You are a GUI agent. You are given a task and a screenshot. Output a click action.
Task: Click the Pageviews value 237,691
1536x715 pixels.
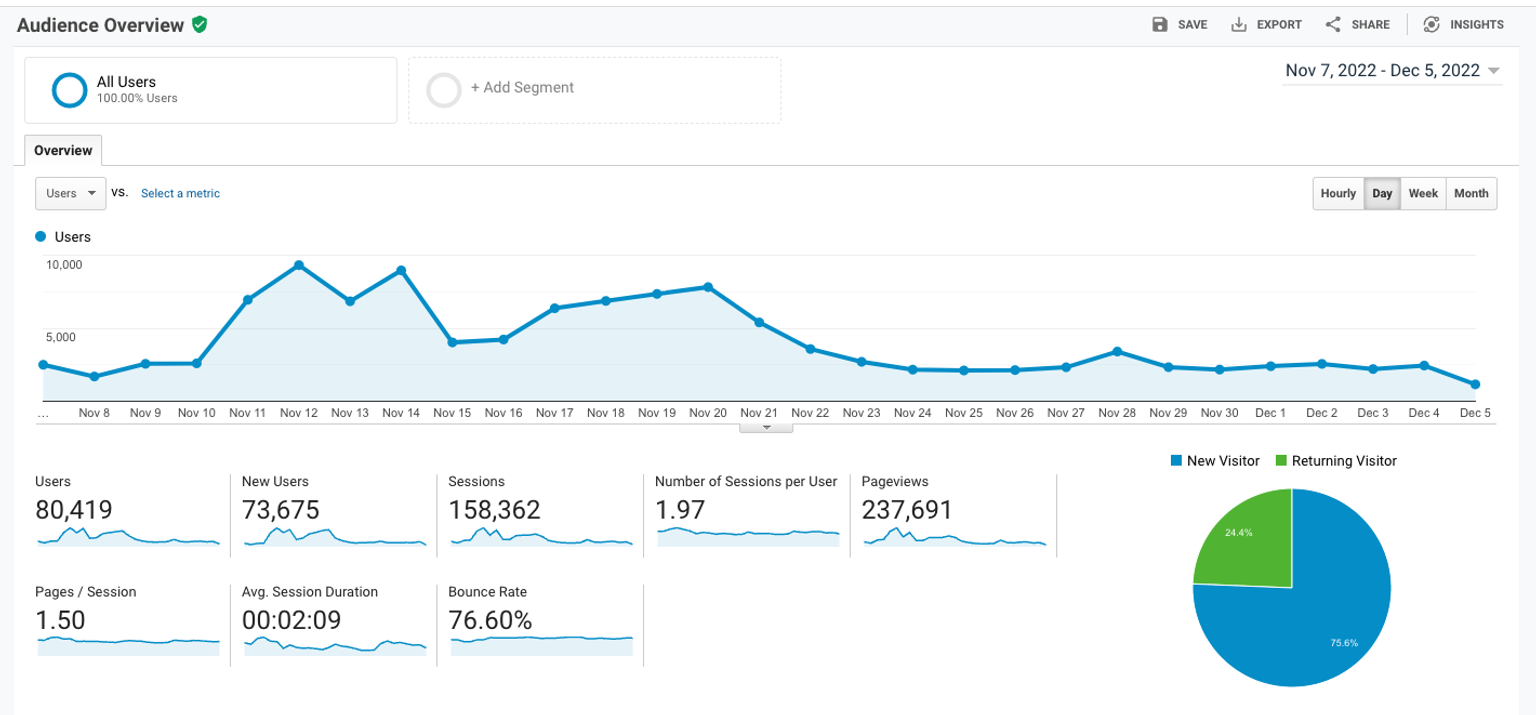click(907, 510)
